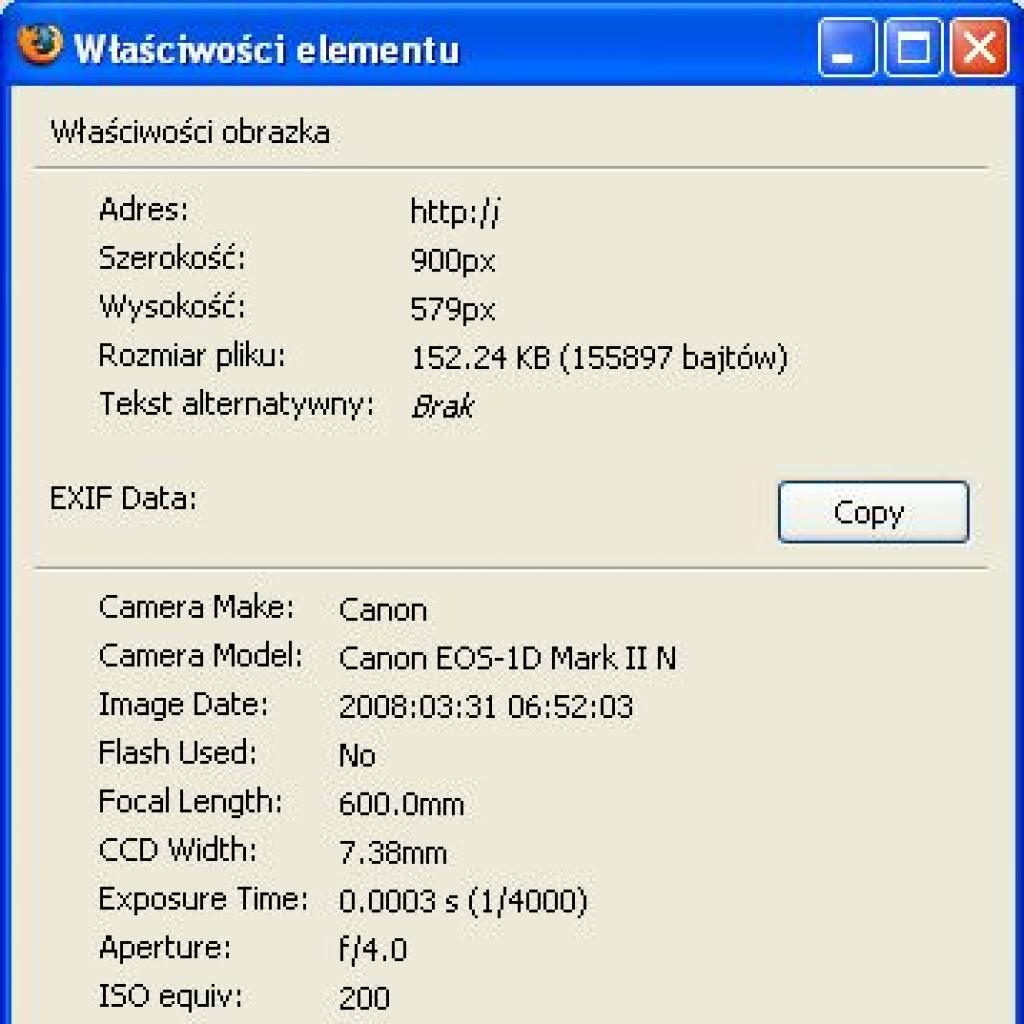The height and width of the screenshot is (1024, 1024).
Task: Select the flash used value 'No'
Action: [357, 756]
